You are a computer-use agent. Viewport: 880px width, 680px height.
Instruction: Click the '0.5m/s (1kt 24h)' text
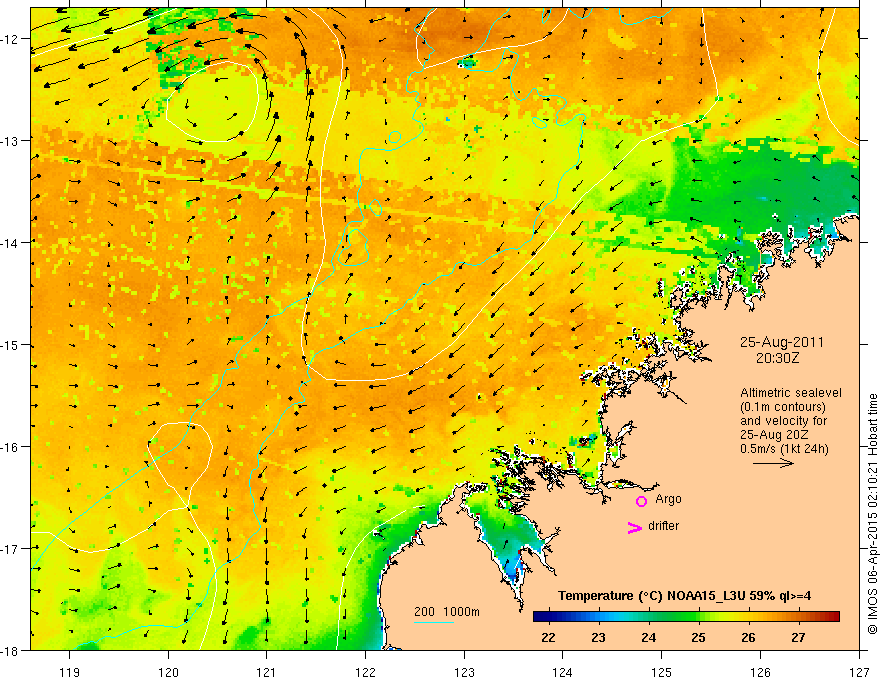point(784,449)
